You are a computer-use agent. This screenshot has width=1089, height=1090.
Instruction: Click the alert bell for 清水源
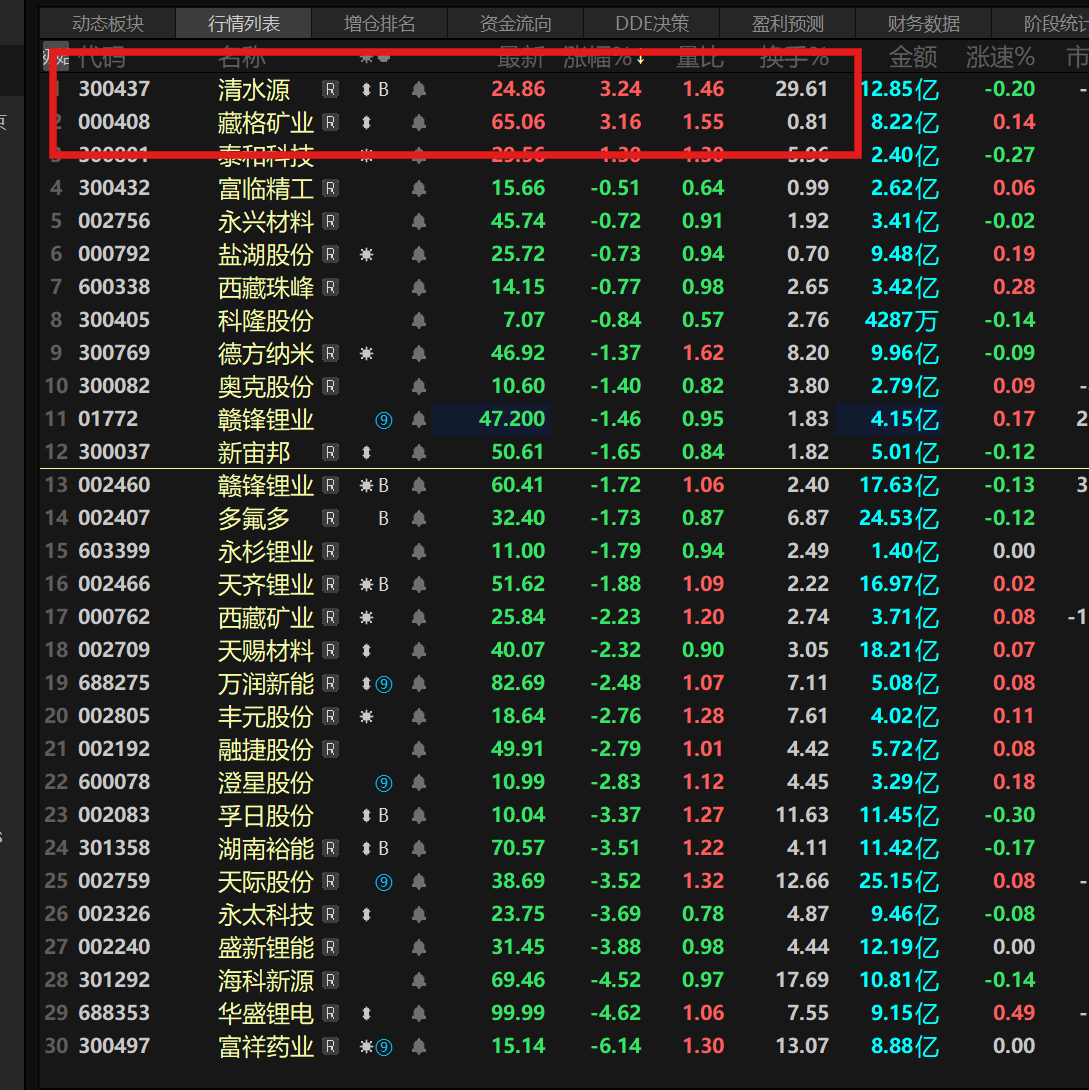point(418,90)
